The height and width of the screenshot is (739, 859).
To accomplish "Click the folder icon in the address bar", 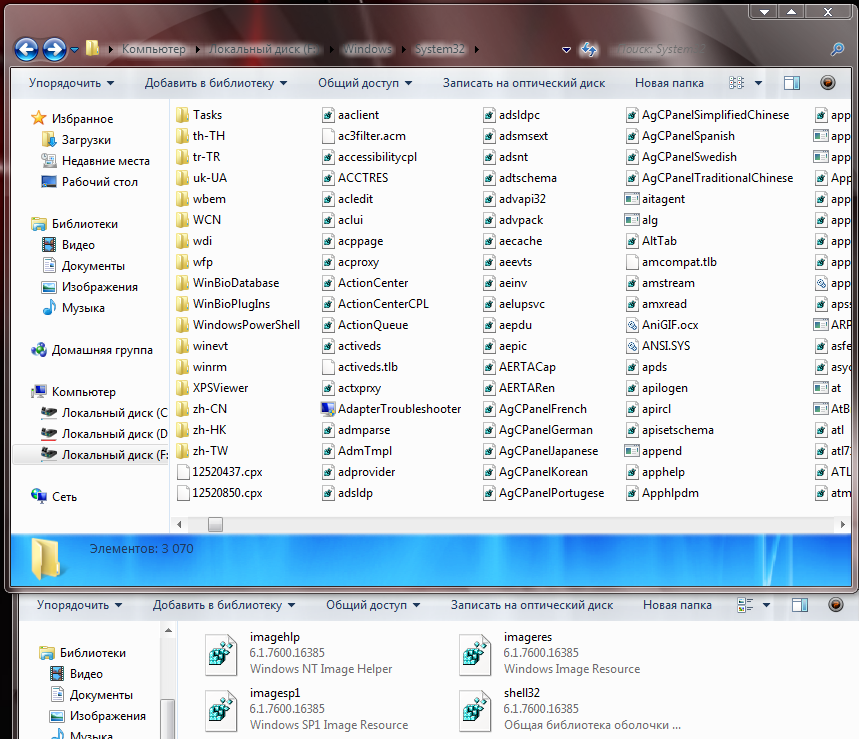I will (92, 48).
